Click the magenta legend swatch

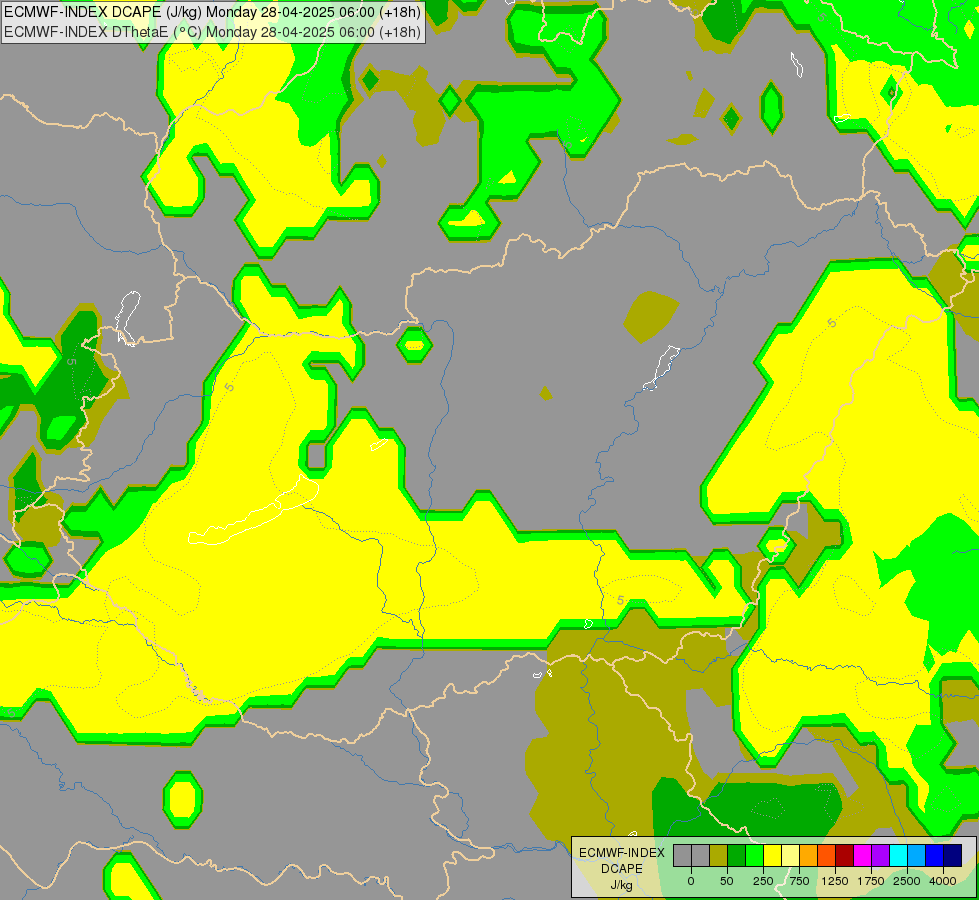(862, 855)
